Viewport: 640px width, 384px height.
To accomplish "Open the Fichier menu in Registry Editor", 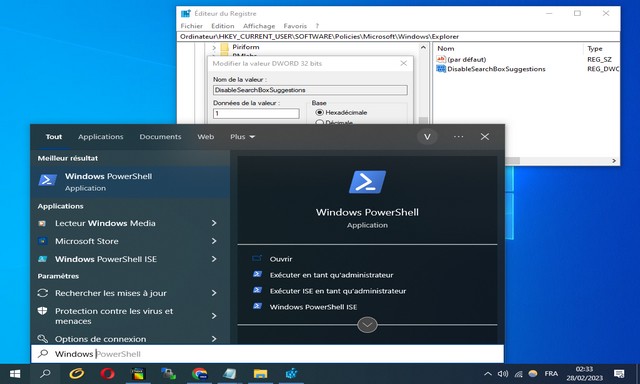I will [x=191, y=26].
